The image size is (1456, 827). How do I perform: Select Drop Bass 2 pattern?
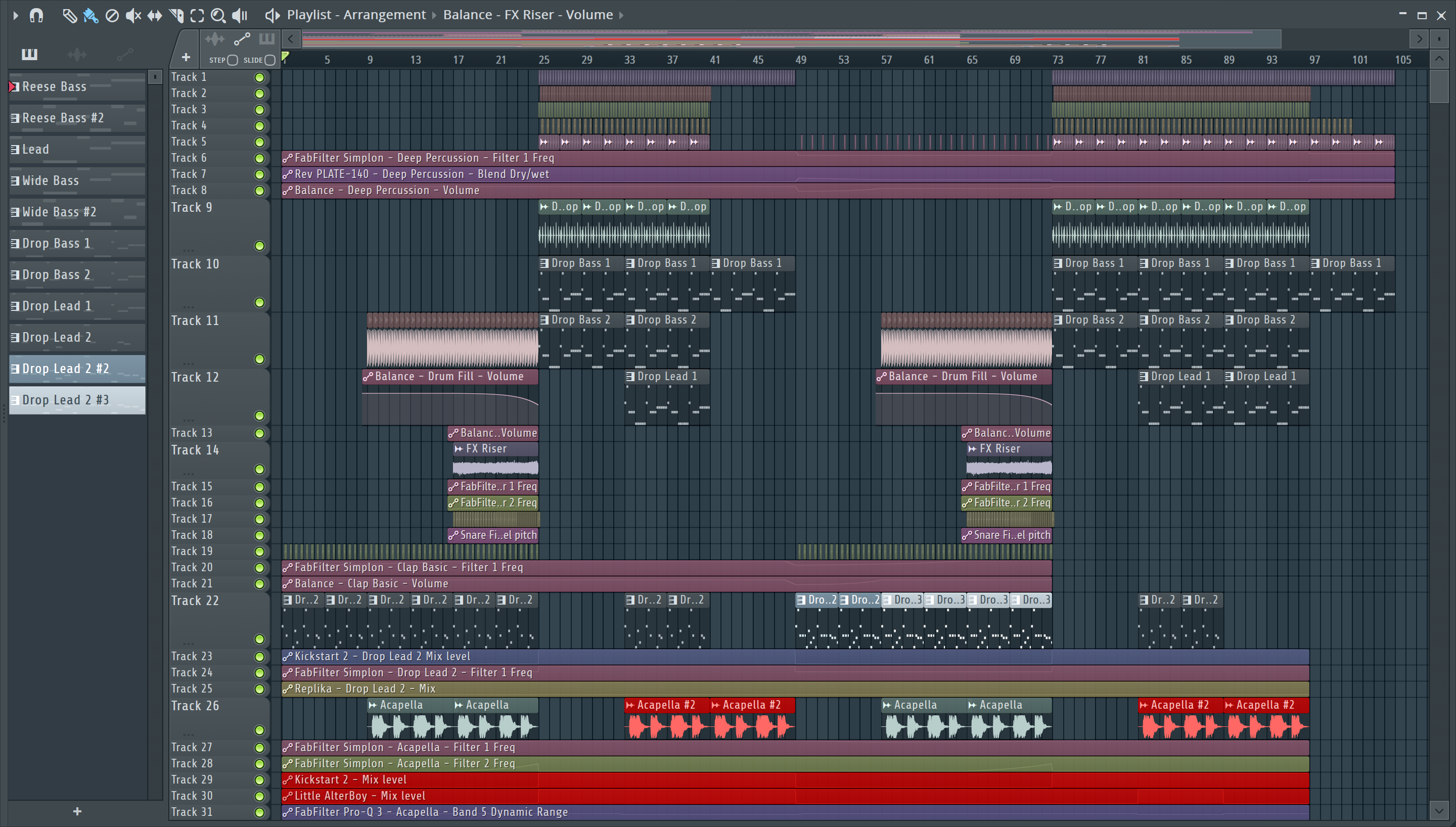[x=77, y=274]
